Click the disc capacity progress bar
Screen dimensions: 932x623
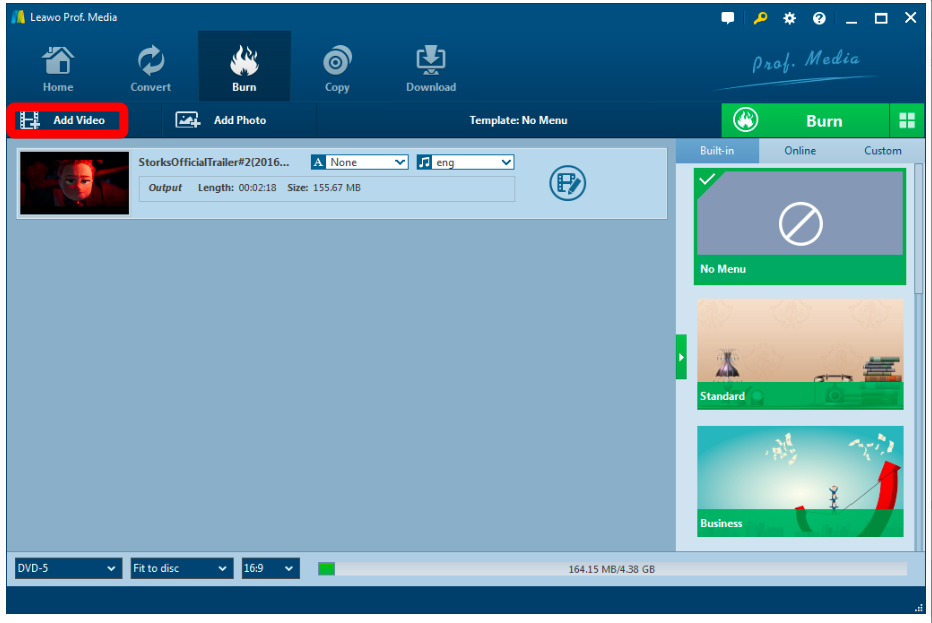[x=612, y=569]
